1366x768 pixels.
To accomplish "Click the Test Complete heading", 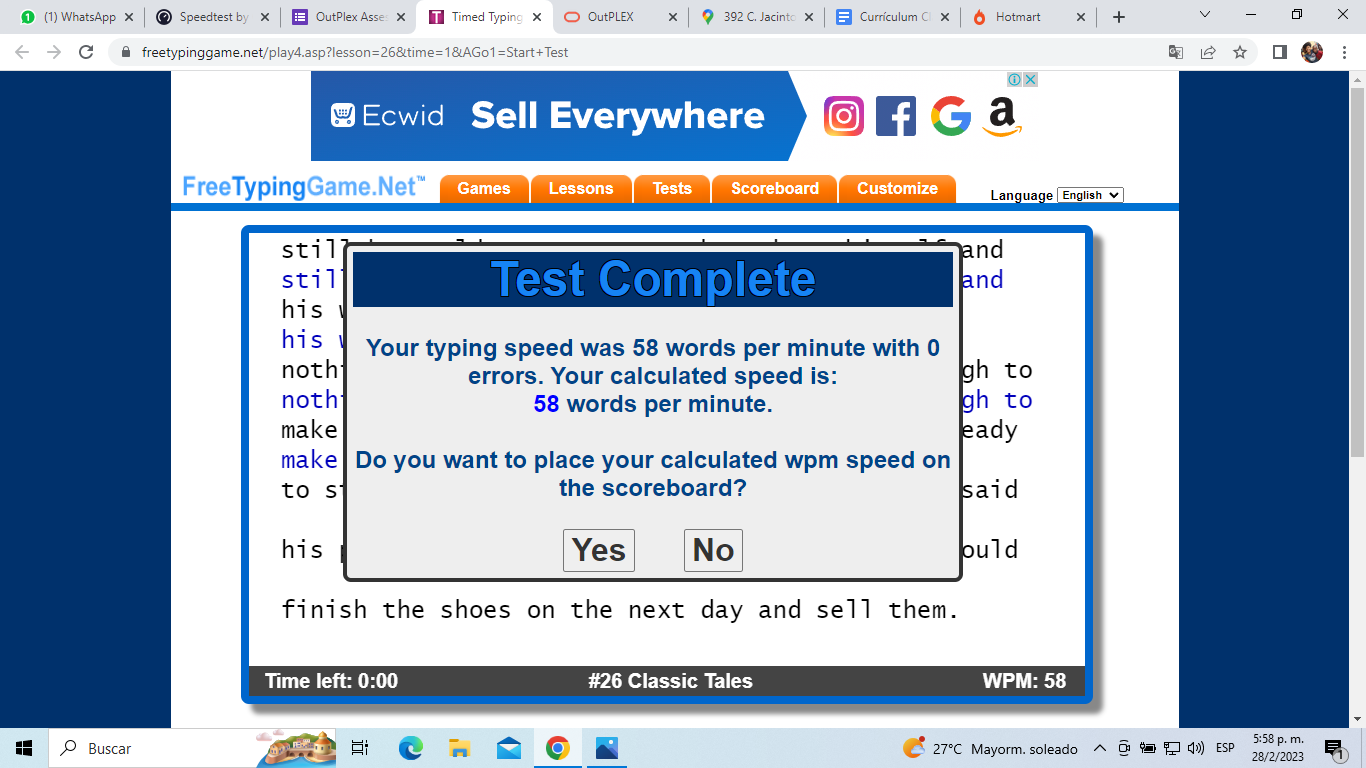I will (x=653, y=279).
